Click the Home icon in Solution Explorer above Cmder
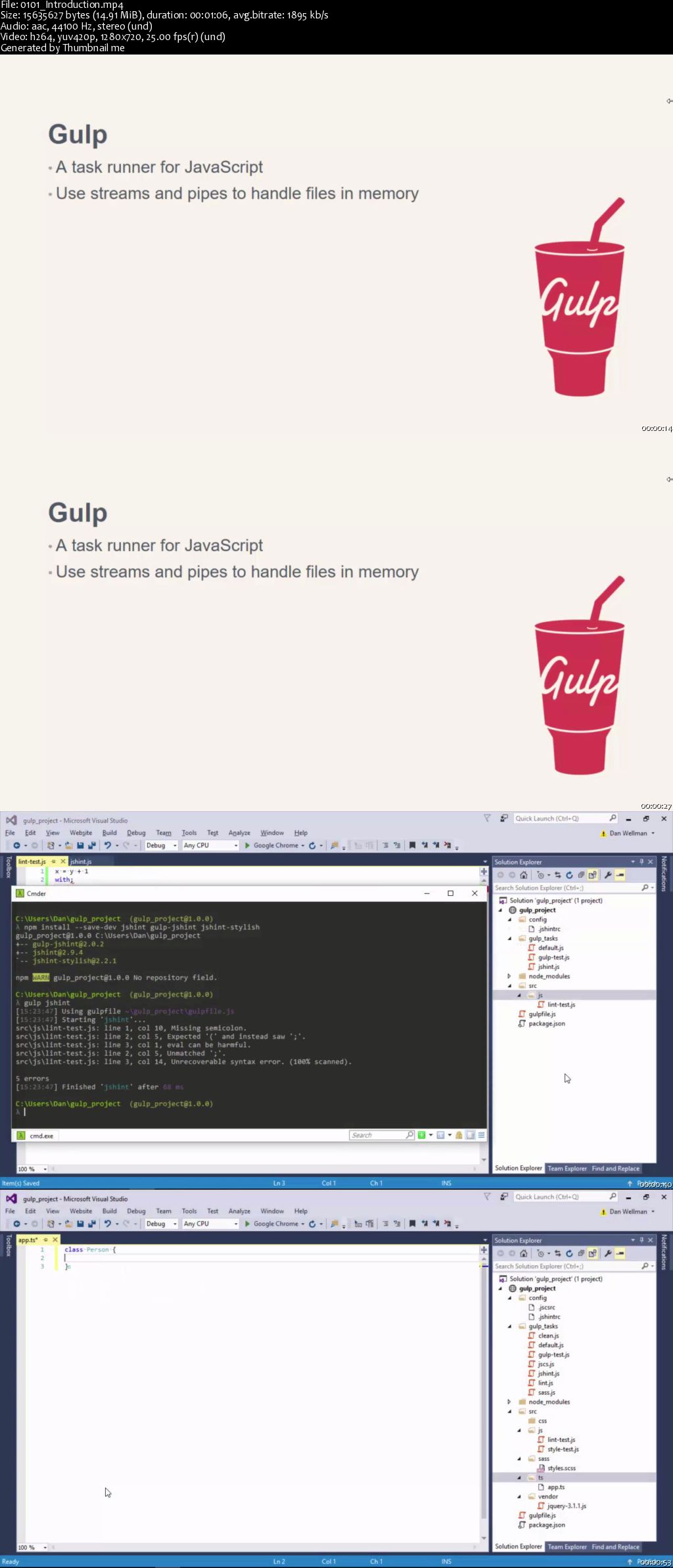This screenshot has height=1568, width=673. [x=523, y=875]
